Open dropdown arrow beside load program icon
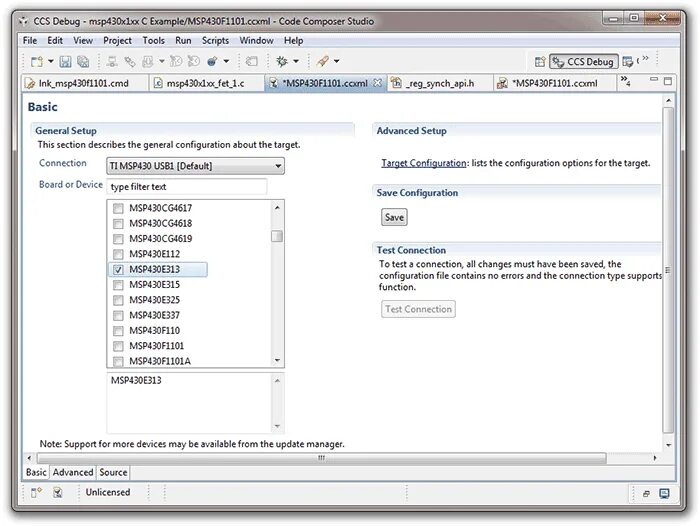The height and width of the screenshot is (526, 700). click(162, 61)
